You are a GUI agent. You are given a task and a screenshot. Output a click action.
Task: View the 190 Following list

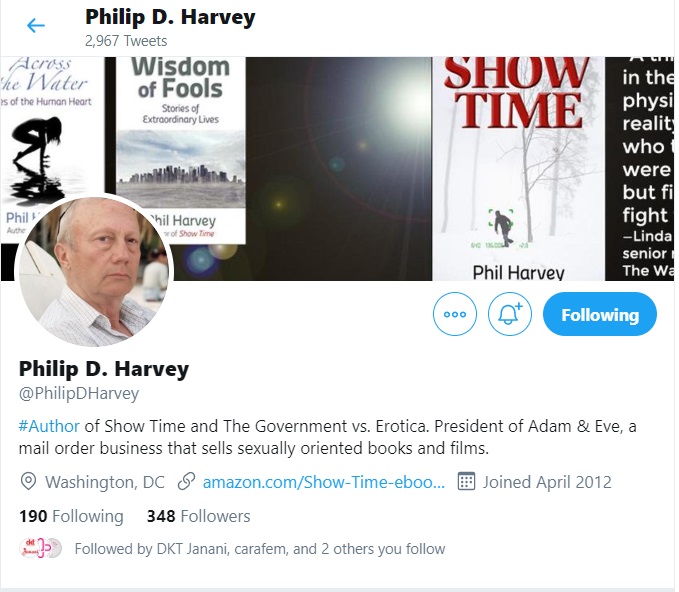pyautogui.click(x=71, y=516)
